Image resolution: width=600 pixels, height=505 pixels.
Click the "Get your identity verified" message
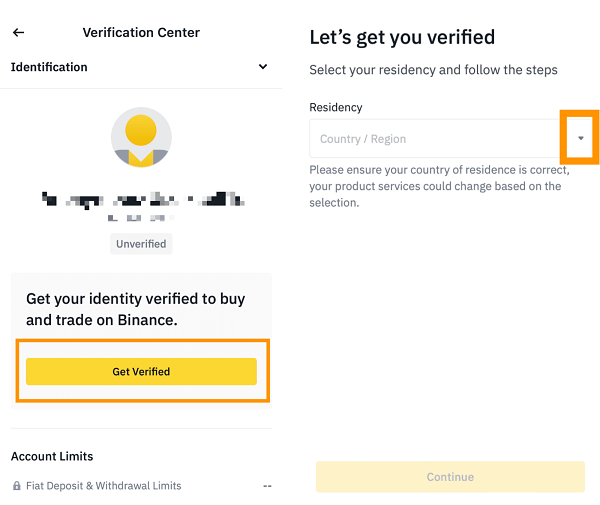[x=135, y=309]
